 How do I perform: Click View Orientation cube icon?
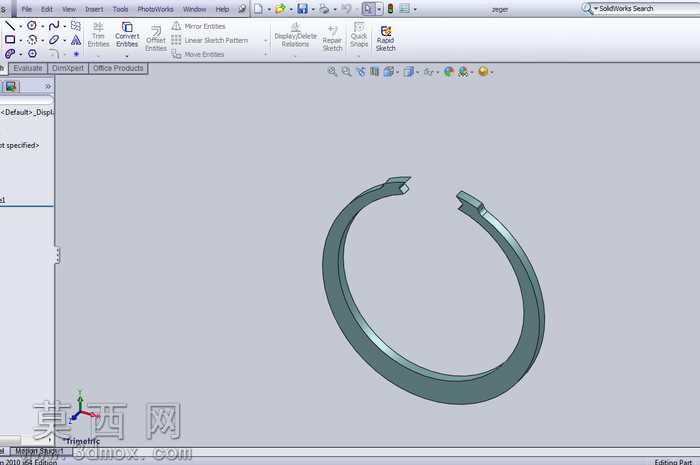pos(388,71)
